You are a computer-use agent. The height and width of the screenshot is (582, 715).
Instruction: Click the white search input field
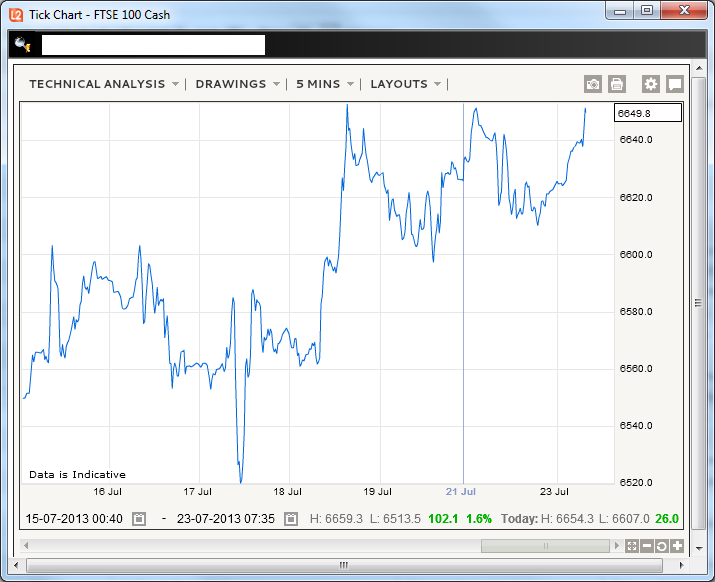point(153,45)
